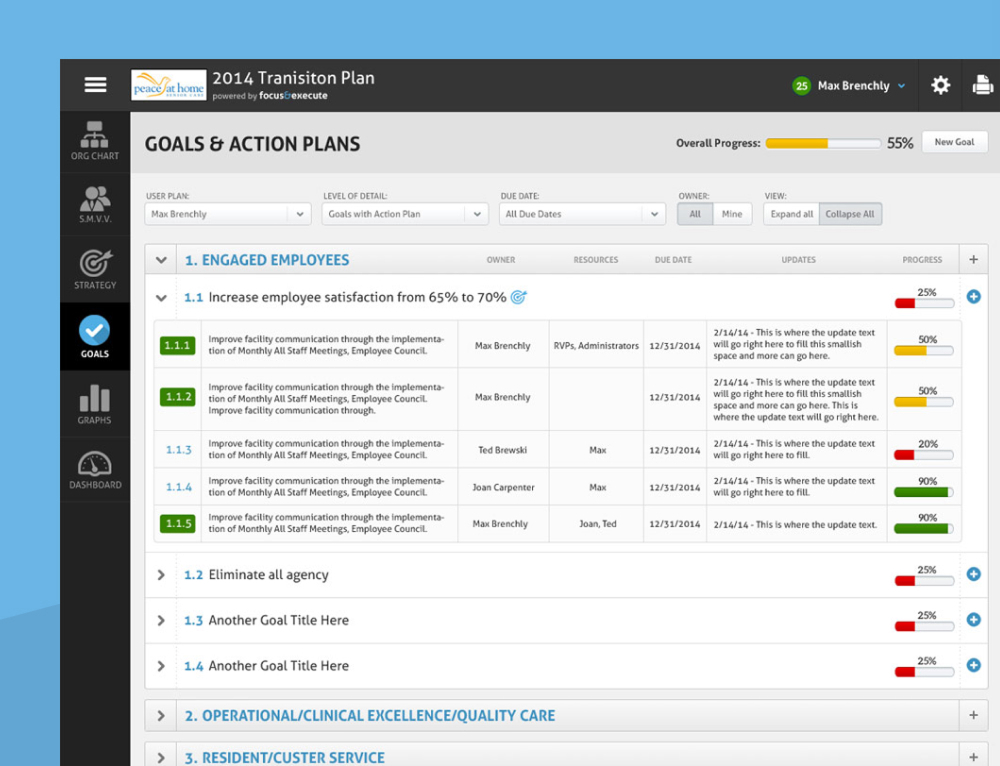The width and height of the screenshot is (1000, 766).
Task: Open the Dashboard gauge icon
Action: tap(95, 470)
